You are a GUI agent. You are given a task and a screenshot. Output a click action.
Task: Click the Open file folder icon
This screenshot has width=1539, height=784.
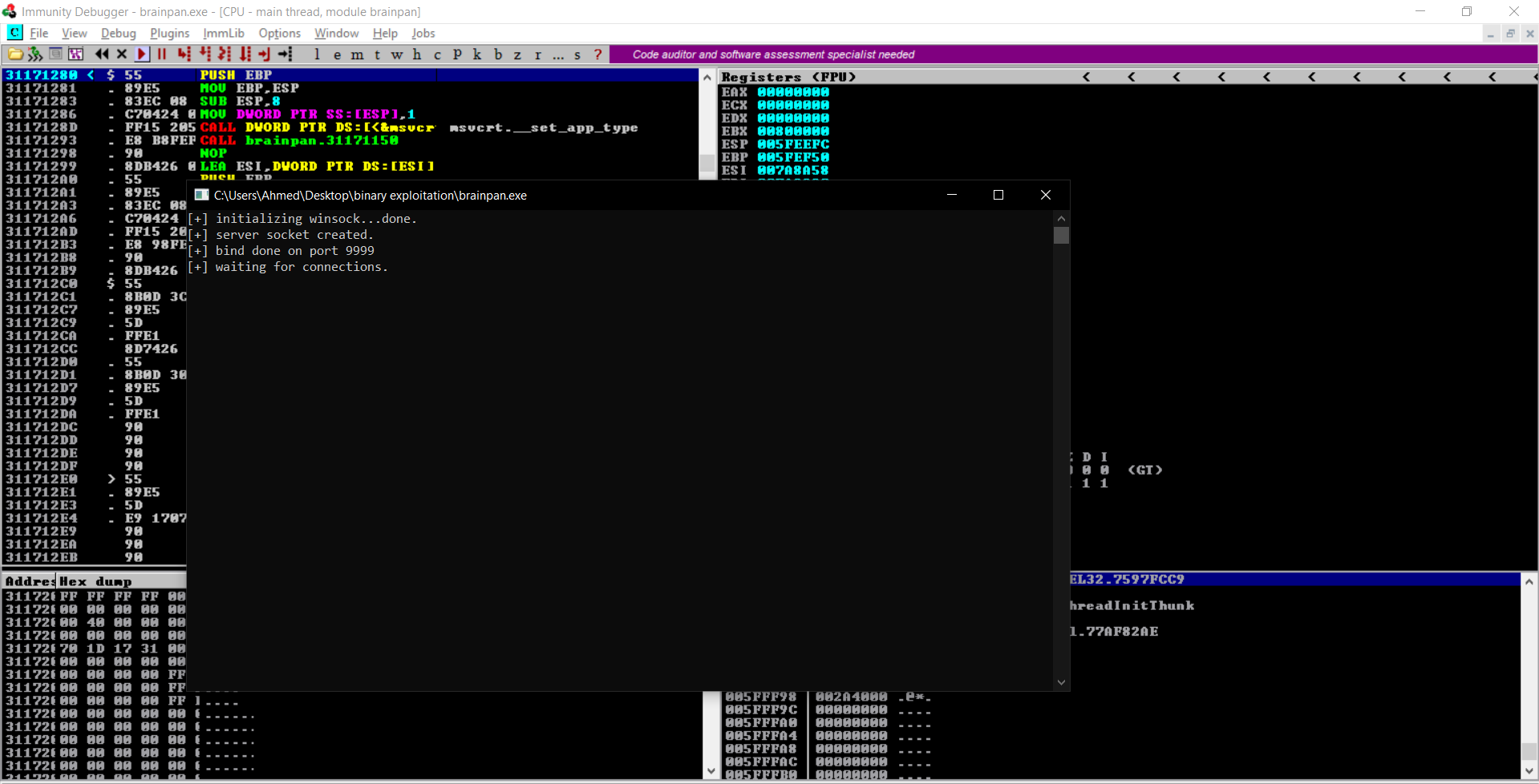[14, 55]
